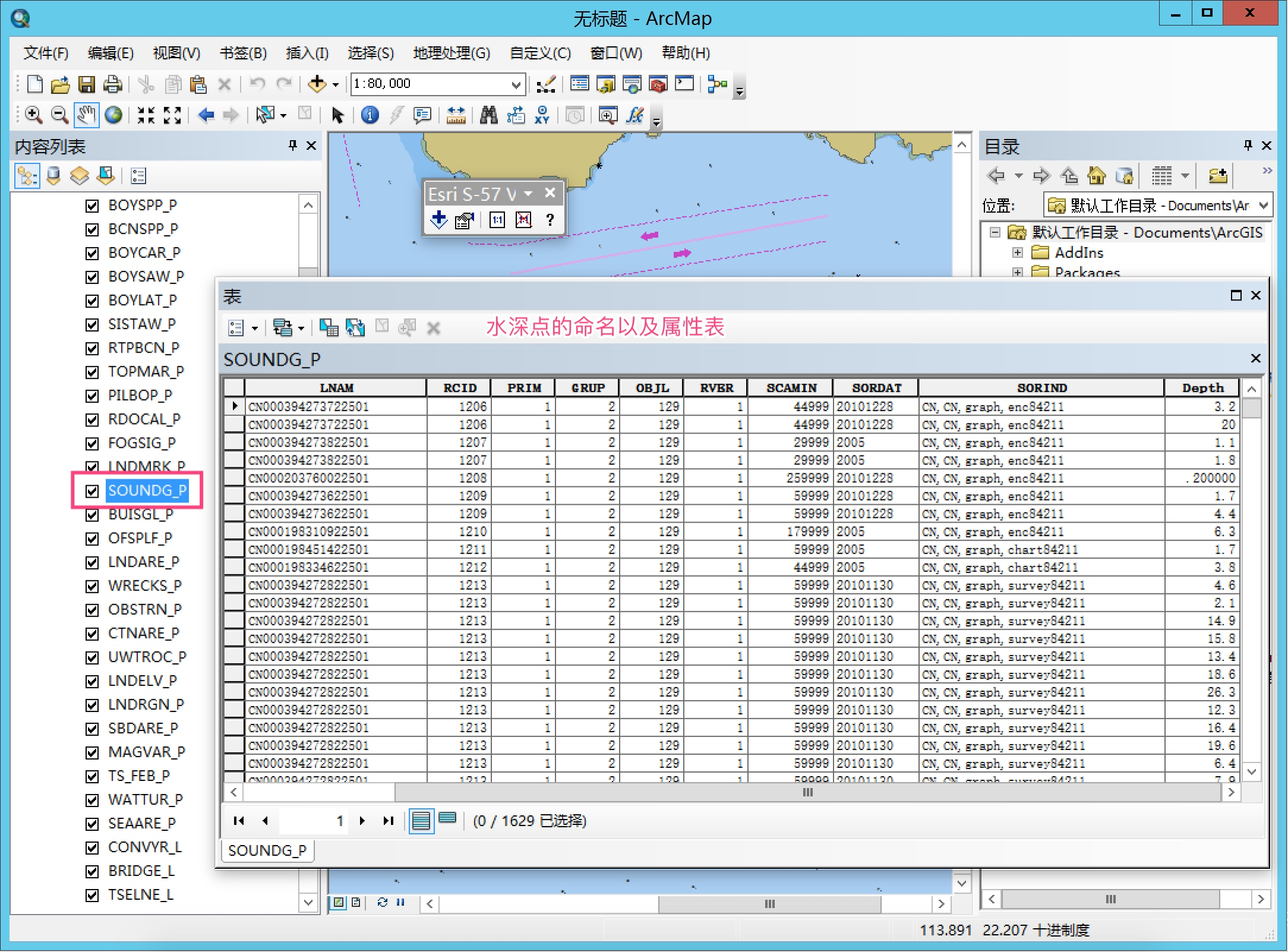Toggle the WRECKS_P layer visibility checkbox
Screen dimensions: 1288x952
[x=92, y=586]
